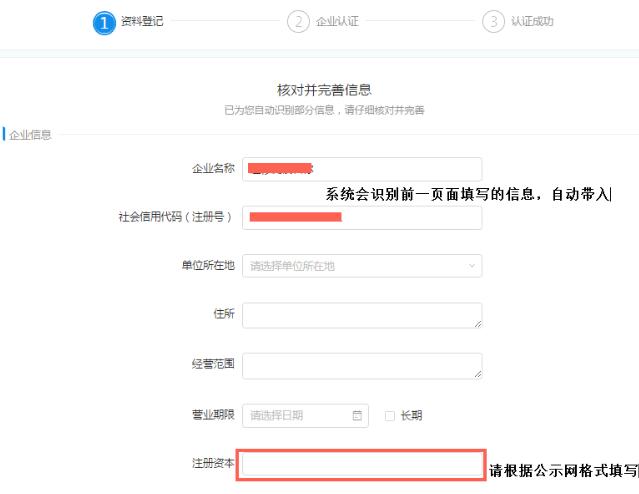Go to the 企业认证 step label

click(335, 21)
